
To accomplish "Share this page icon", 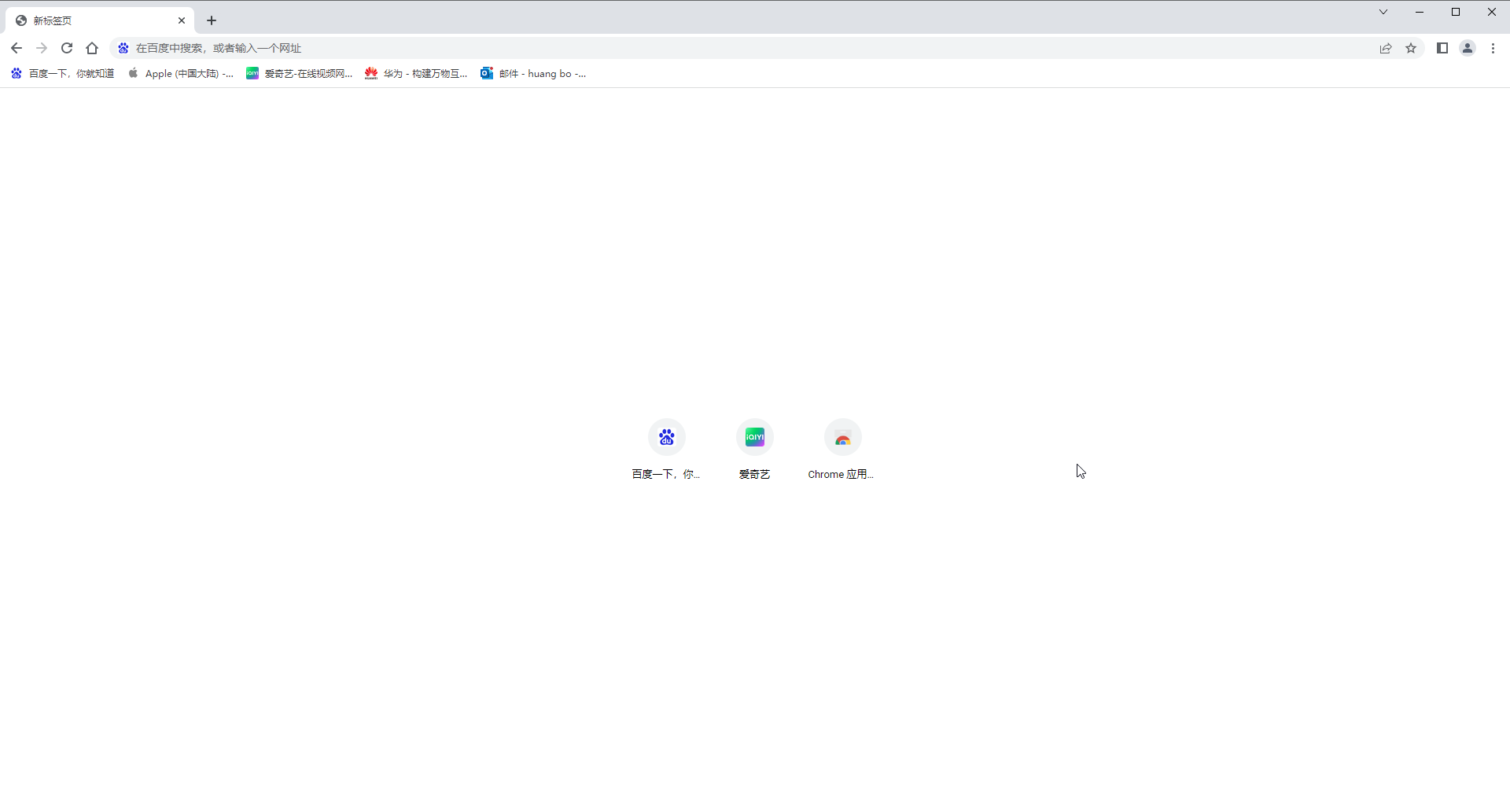I will (x=1386, y=48).
